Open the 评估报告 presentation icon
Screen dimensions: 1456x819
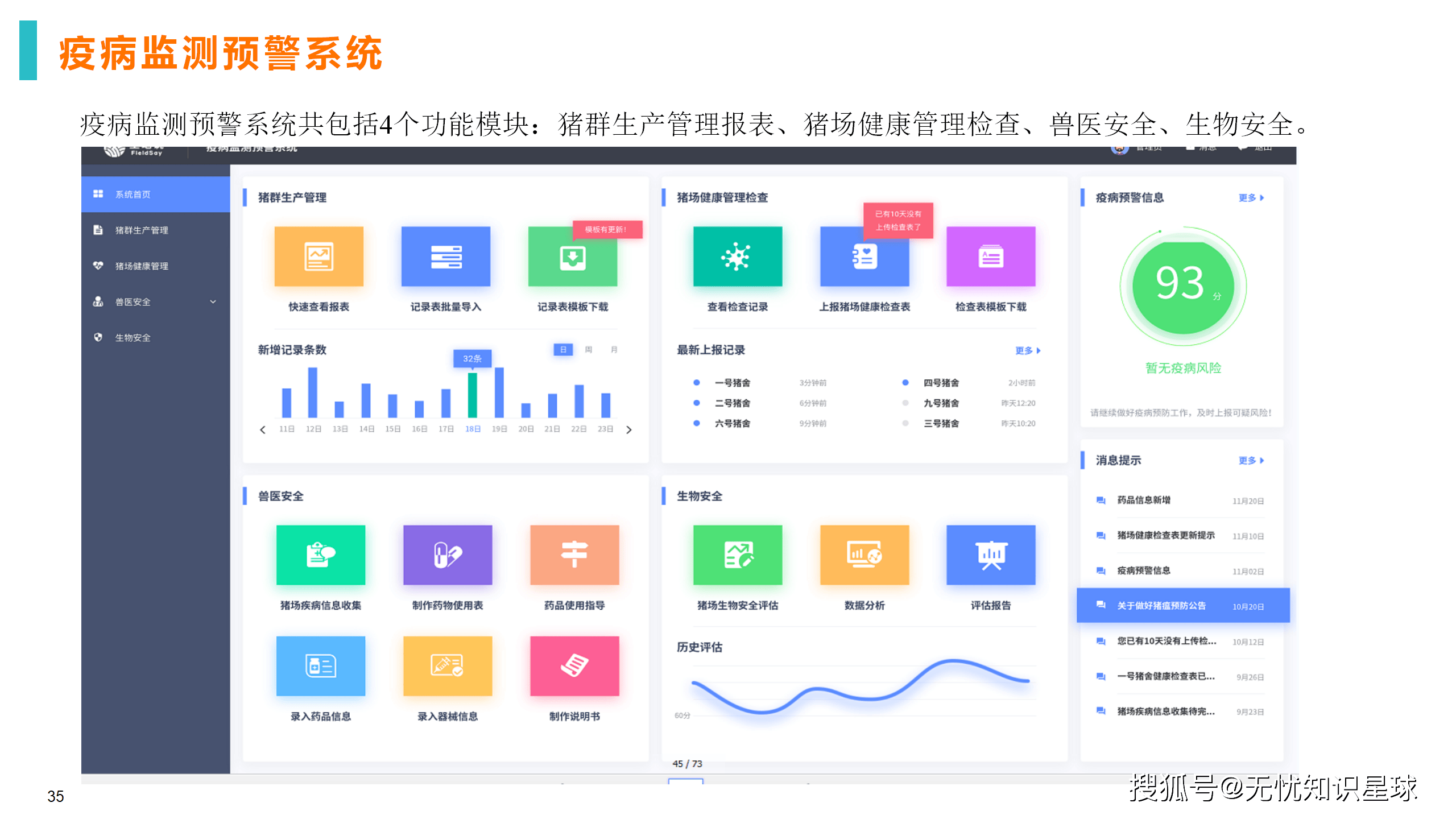(x=991, y=555)
